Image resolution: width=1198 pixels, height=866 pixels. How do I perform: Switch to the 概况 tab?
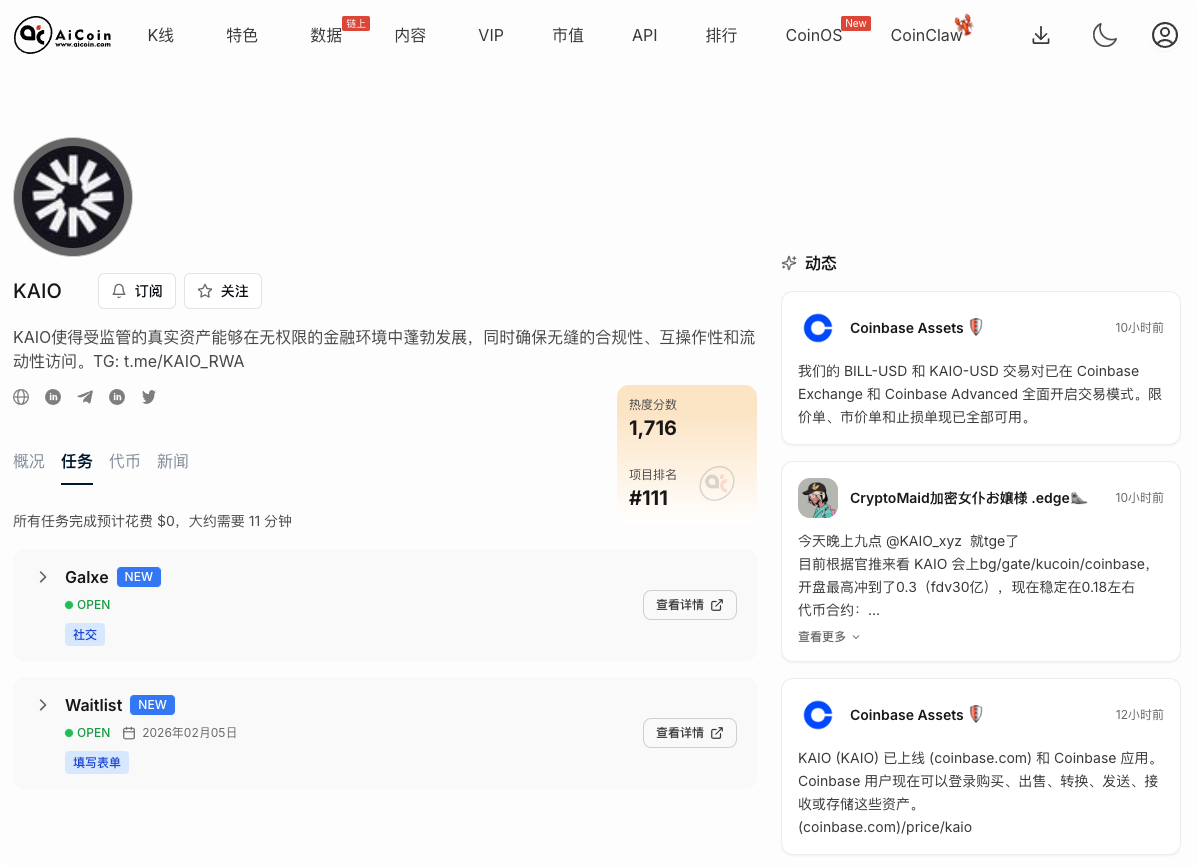(29, 461)
